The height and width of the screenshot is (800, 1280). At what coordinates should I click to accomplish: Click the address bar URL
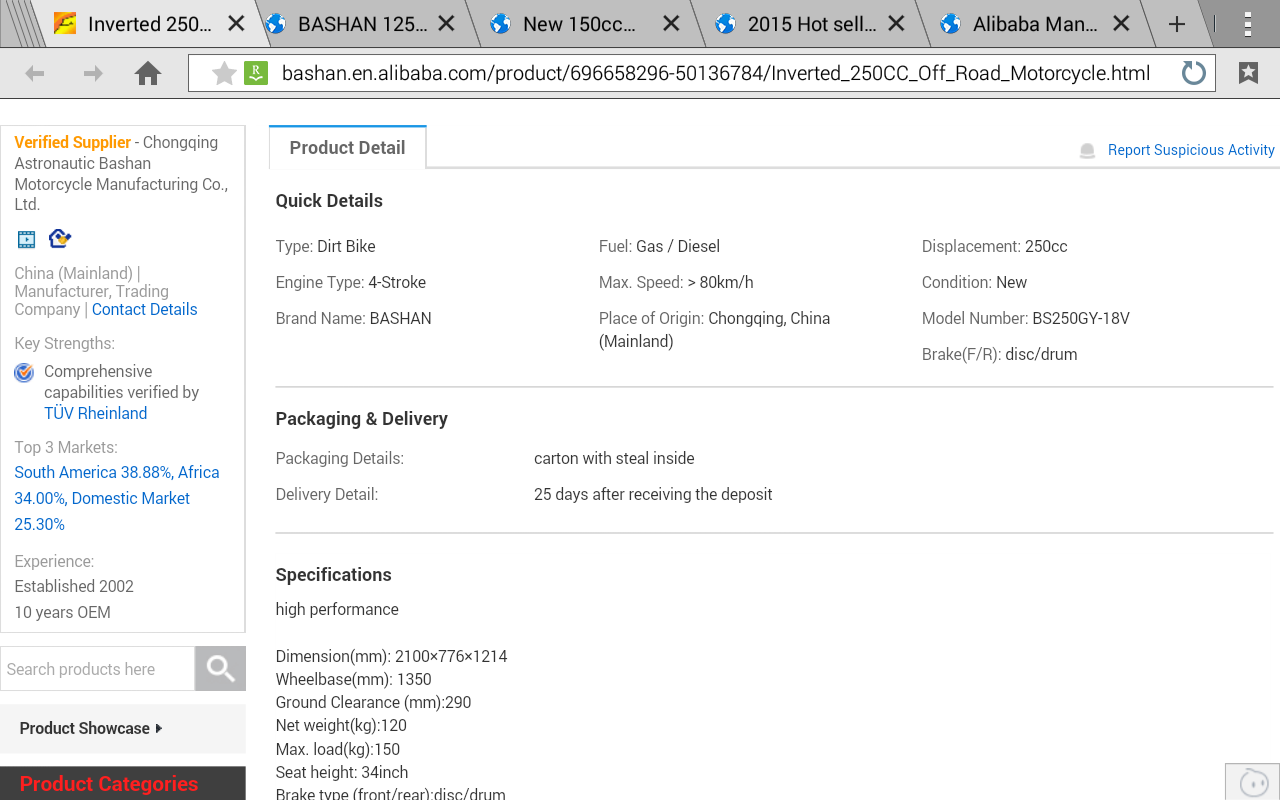pyautogui.click(x=715, y=73)
